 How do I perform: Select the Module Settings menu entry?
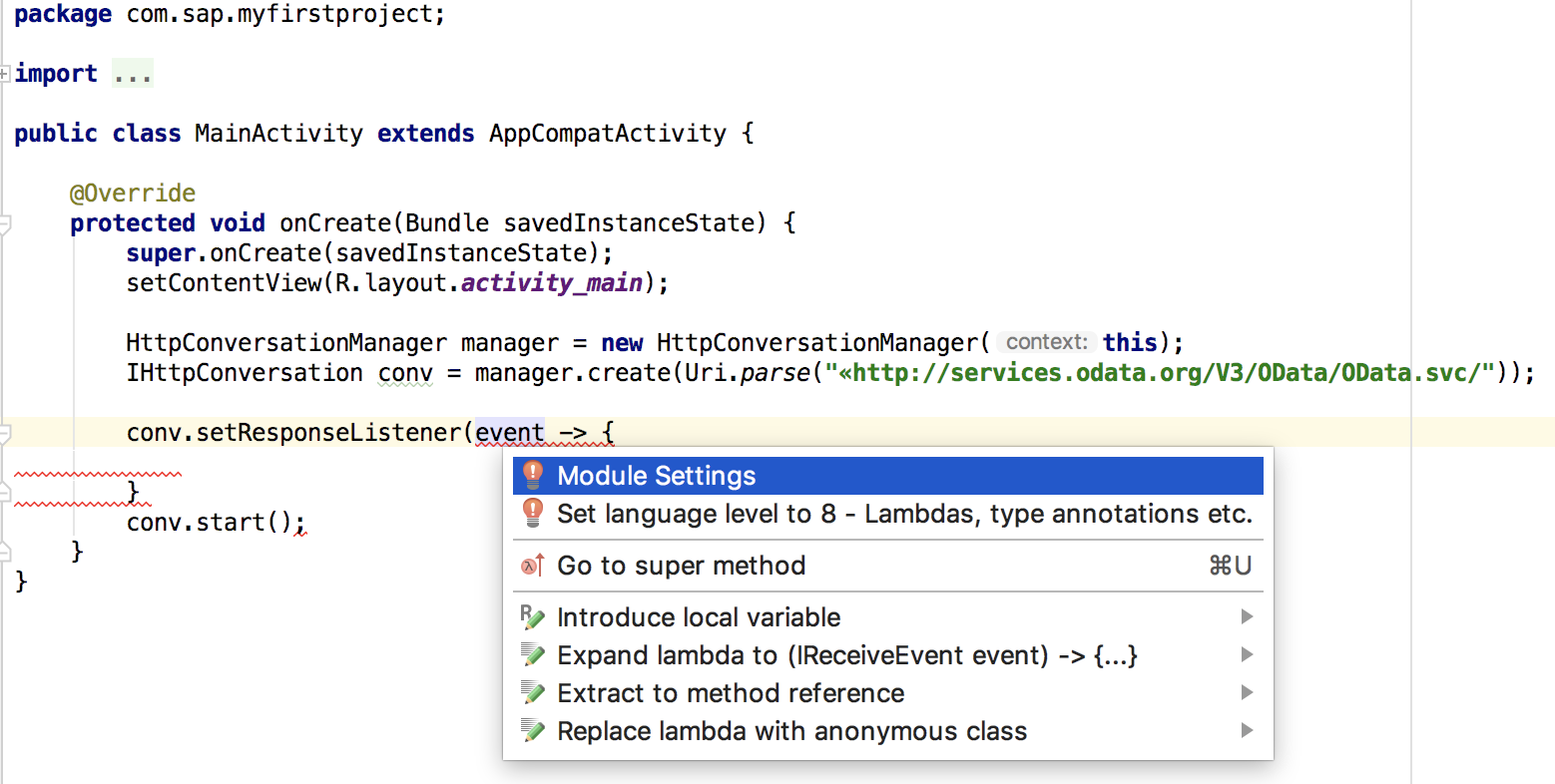[x=888, y=476]
